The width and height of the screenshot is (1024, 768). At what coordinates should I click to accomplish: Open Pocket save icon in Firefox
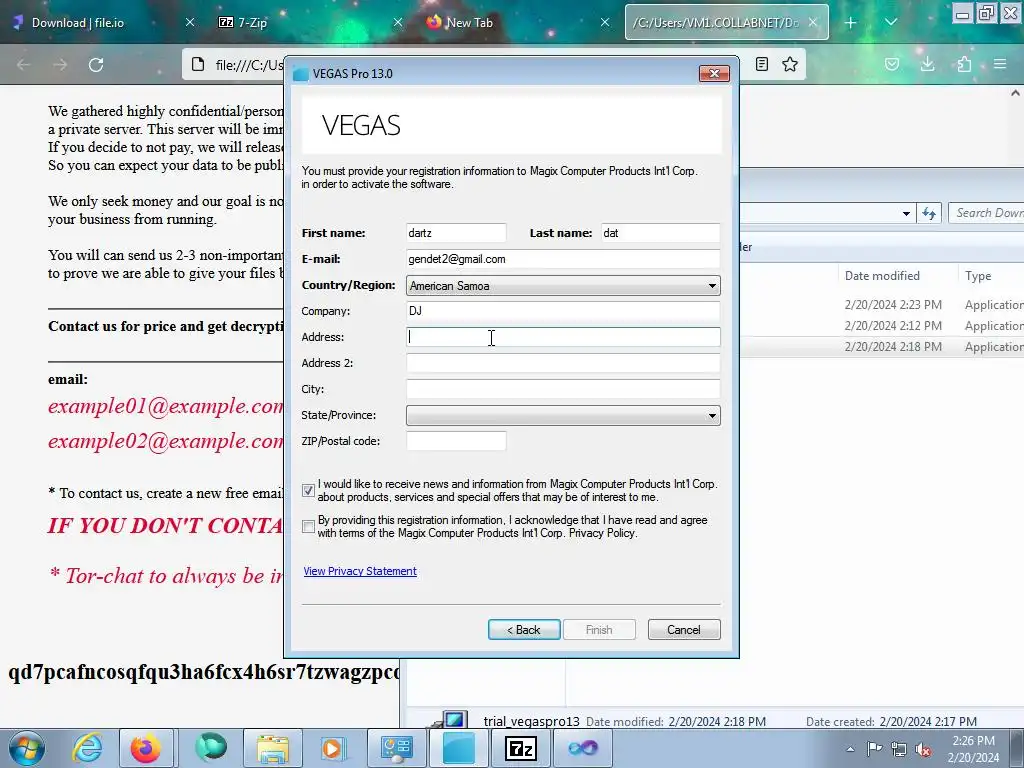click(892, 64)
